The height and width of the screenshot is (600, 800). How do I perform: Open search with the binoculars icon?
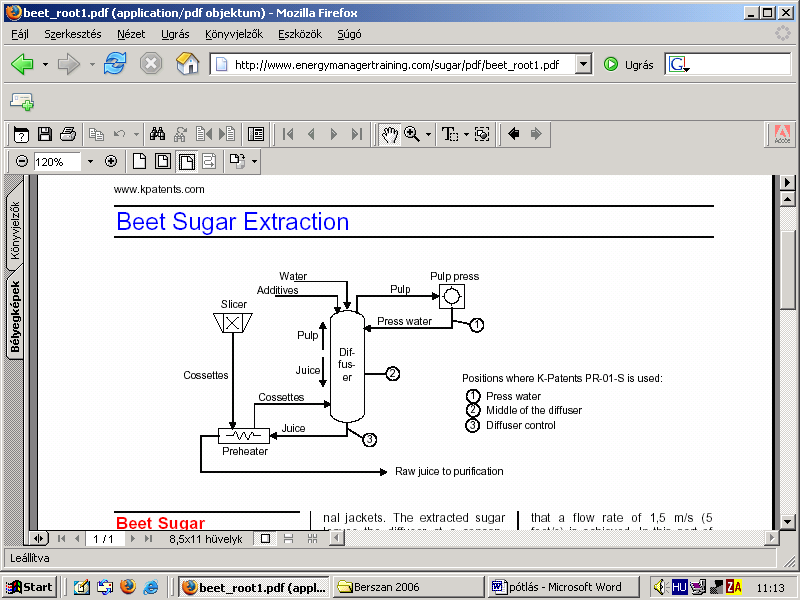click(157, 134)
